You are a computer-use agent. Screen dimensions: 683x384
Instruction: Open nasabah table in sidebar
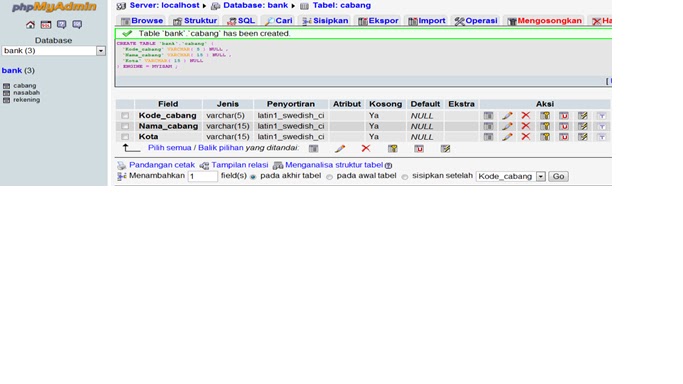(26, 93)
